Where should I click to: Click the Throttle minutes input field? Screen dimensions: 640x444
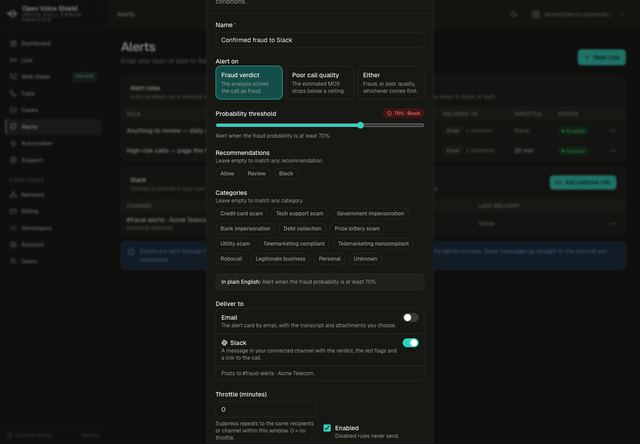pyautogui.click(x=266, y=409)
